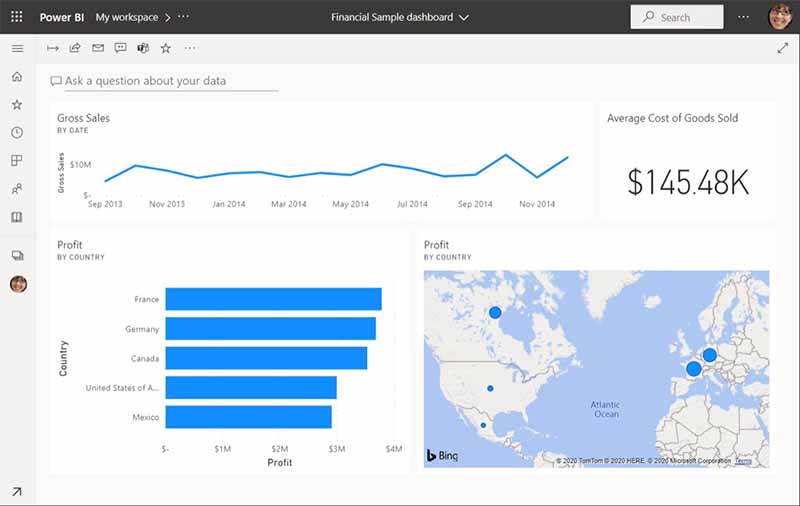Open Recent clock icon in sidebar
Viewport: 800px width, 506px height.
coord(16,133)
